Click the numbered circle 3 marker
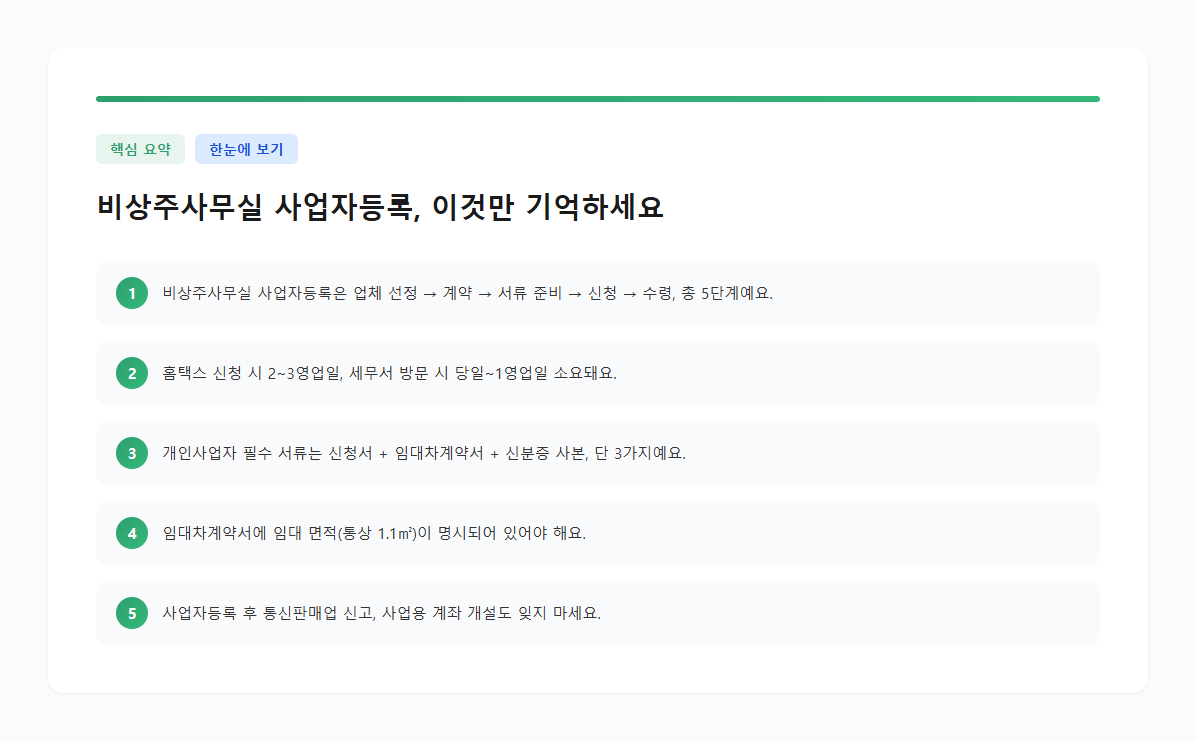Screen dimensions: 1196x741 pos(131,453)
